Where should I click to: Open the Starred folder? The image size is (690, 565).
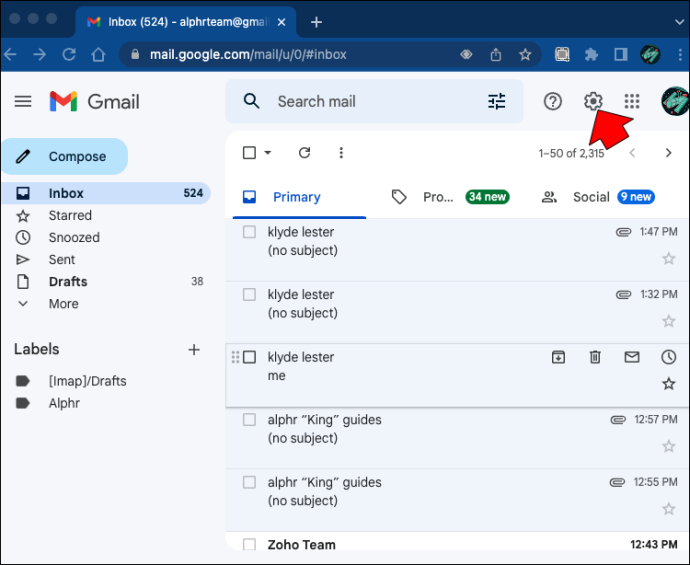point(106,215)
